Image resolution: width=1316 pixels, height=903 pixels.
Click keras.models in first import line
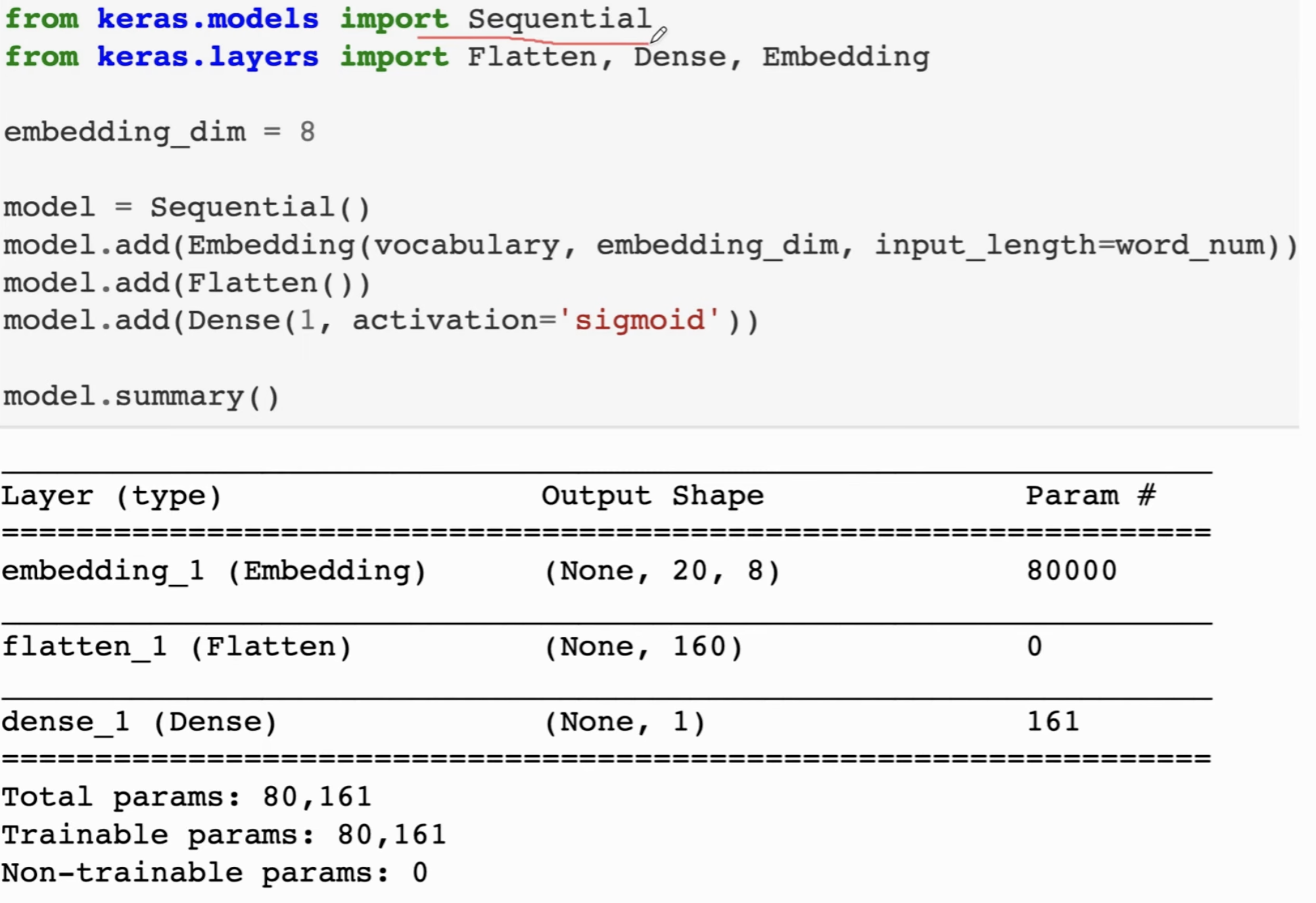tap(208, 18)
